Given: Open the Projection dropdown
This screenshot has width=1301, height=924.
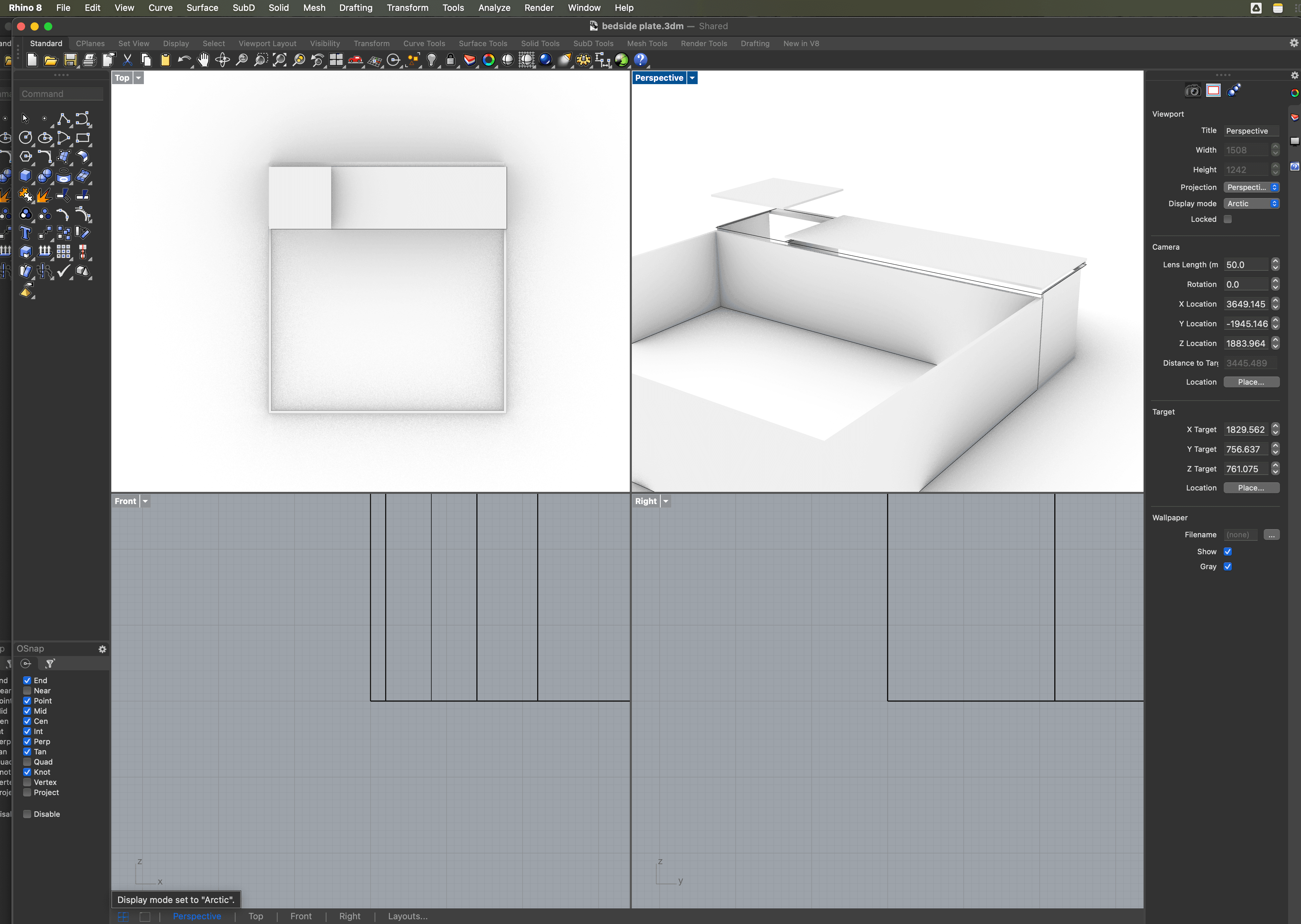Looking at the screenshot, I should pos(1251,187).
